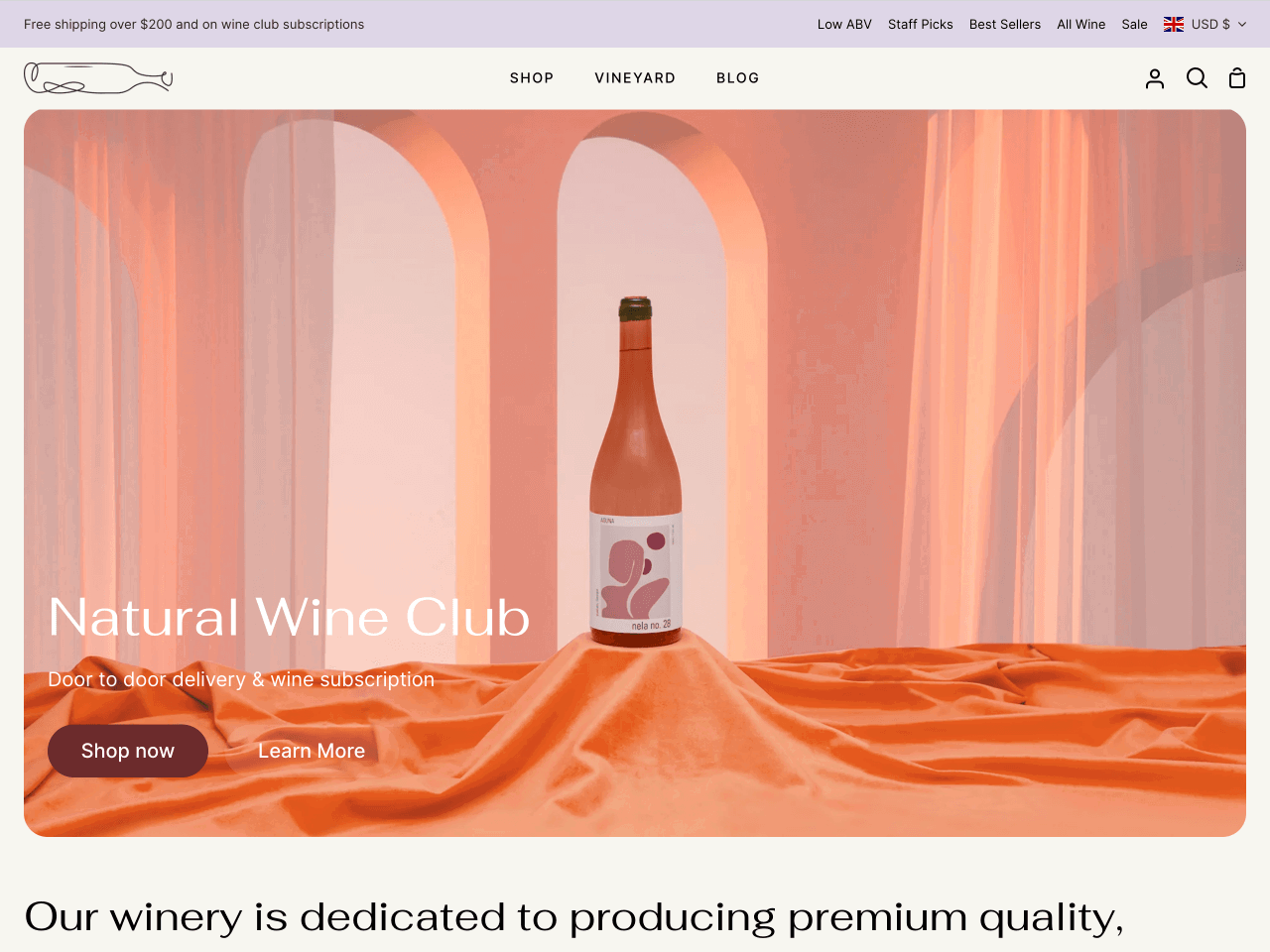Go to Best Sellers
Image resolution: width=1270 pixels, height=952 pixels.
pyautogui.click(x=1005, y=24)
